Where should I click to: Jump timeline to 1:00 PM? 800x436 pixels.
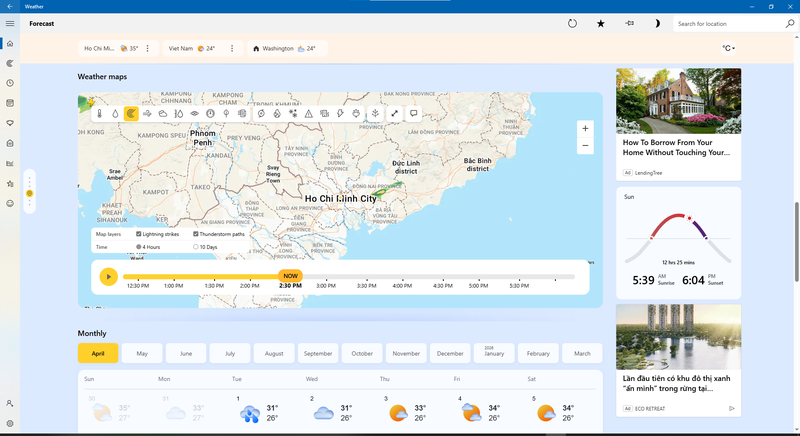tap(173, 286)
